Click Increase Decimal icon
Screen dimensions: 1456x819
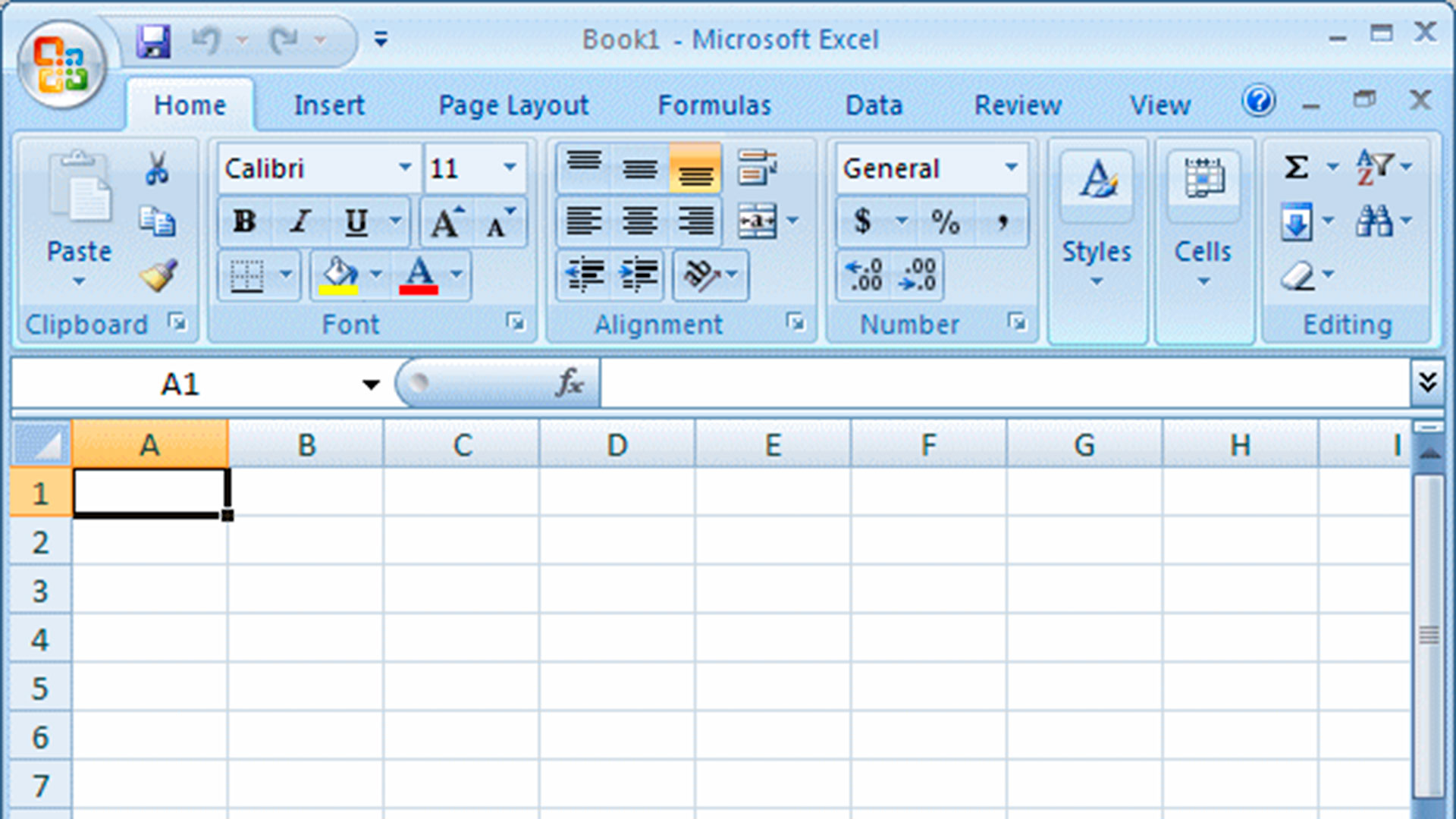(x=864, y=275)
